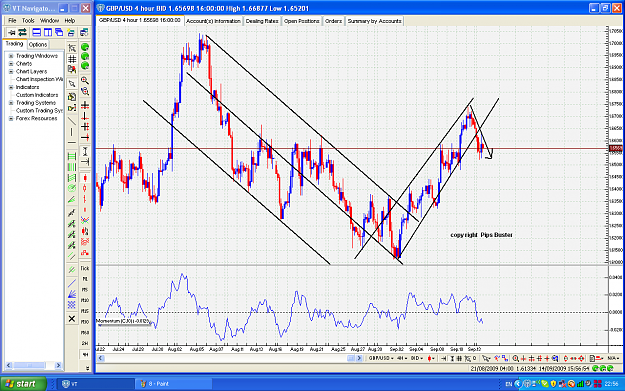Expand the Forex Resources tree node

(11, 118)
